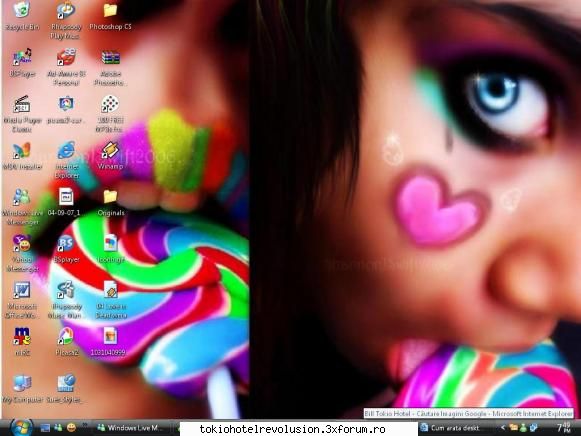The height and width of the screenshot is (436, 581).
Task: Launch the Rhapsody Play Music shortcut
Action: [x=66, y=20]
